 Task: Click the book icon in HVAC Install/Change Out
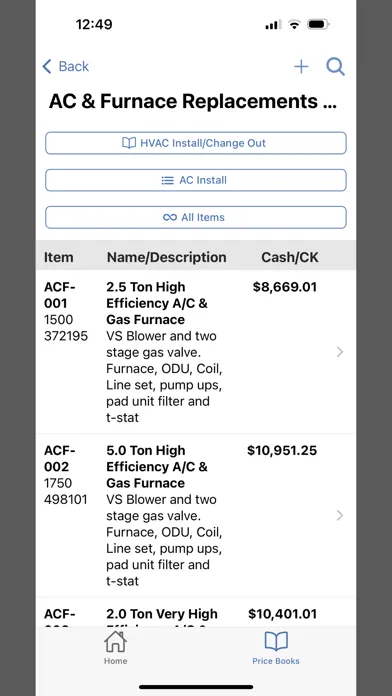point(129,143)
